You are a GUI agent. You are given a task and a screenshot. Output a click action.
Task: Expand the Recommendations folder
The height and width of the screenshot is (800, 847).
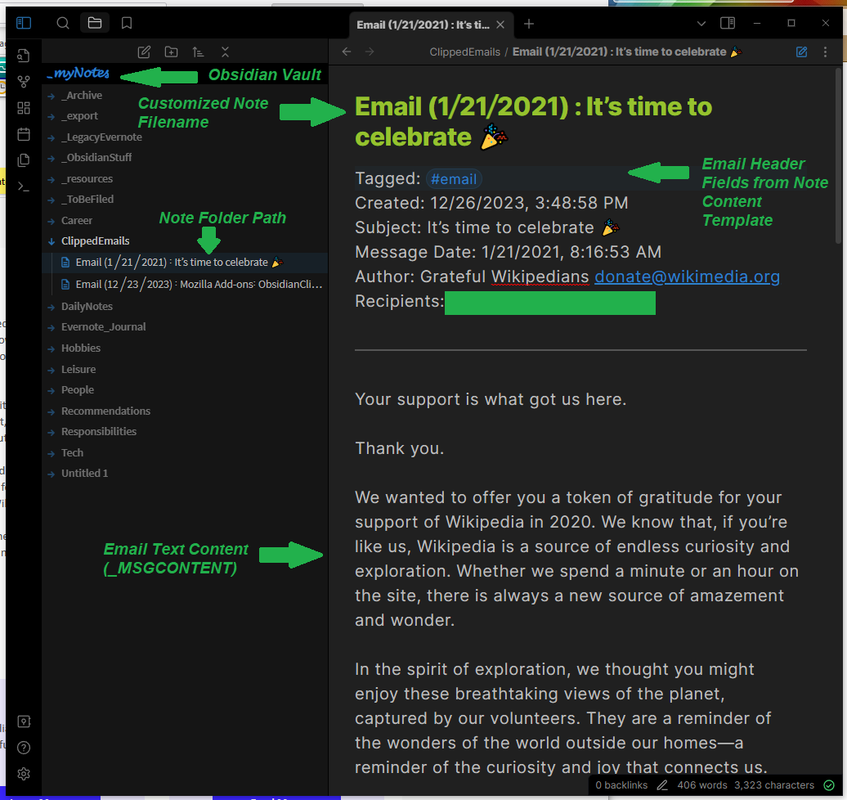pos(106,411)
